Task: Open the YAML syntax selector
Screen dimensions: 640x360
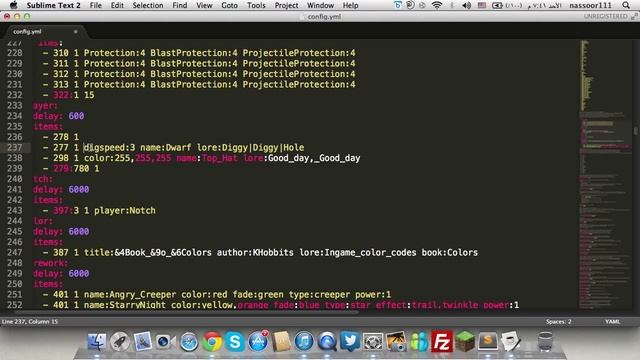Action: point(612,322)
